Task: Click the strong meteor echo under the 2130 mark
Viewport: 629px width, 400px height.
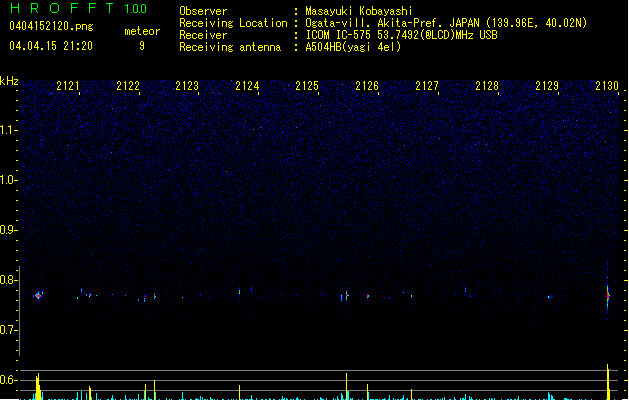Action: click(608, 296)
